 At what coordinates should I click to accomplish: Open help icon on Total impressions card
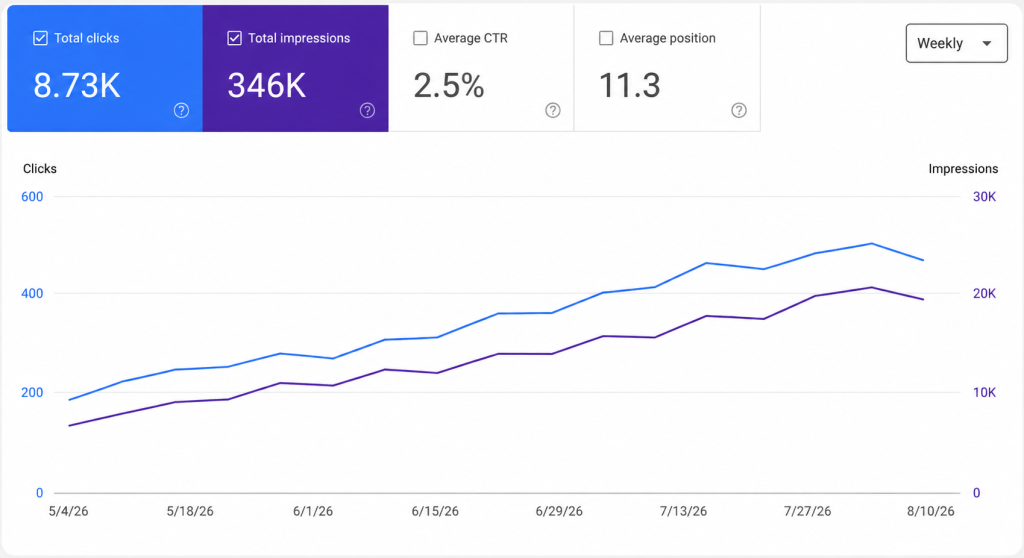368,110
